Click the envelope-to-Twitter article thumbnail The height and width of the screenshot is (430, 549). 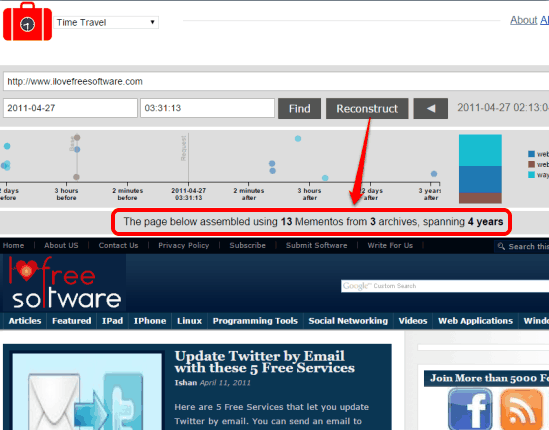87,391
